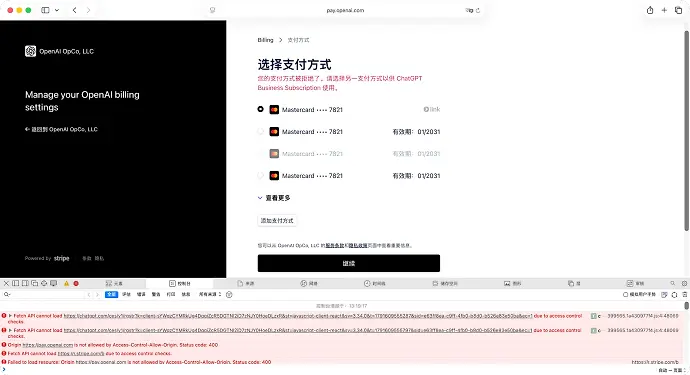Go forward with Safari's forward arrow
This screenshot has height=375, width=690.
coord(88,10)
